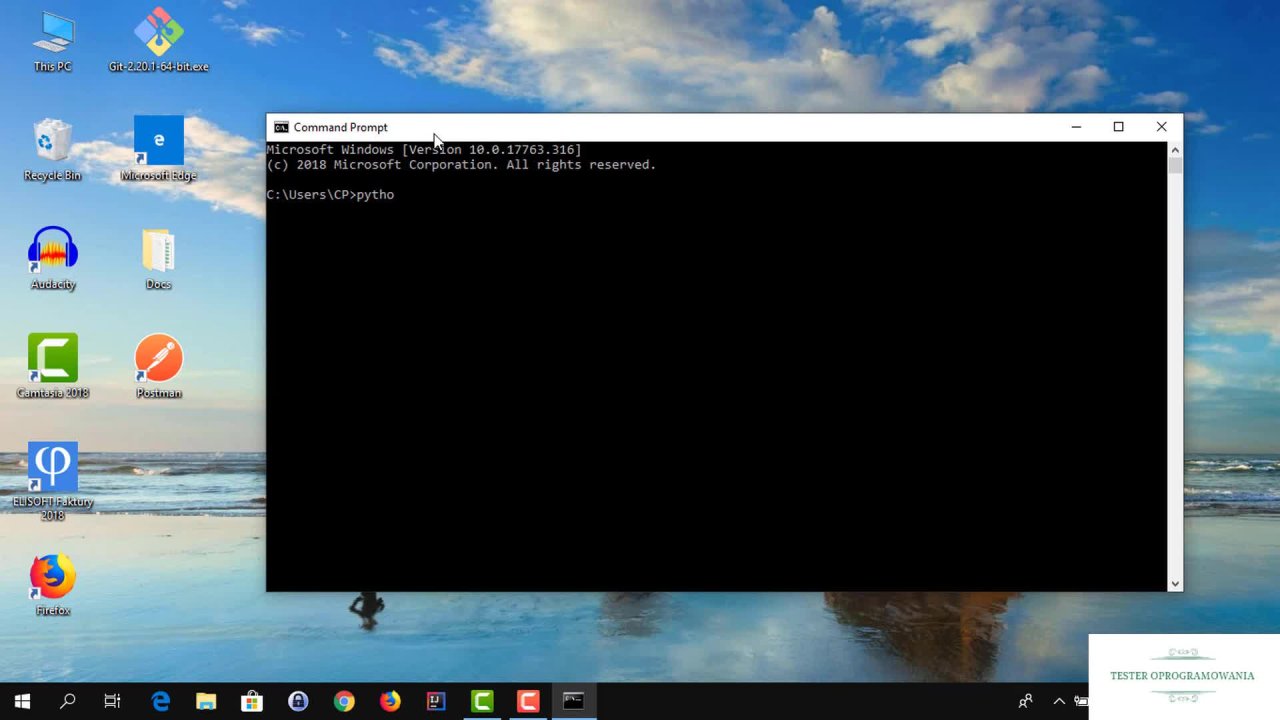Click the Windows Start button

(x=22, y=701)
